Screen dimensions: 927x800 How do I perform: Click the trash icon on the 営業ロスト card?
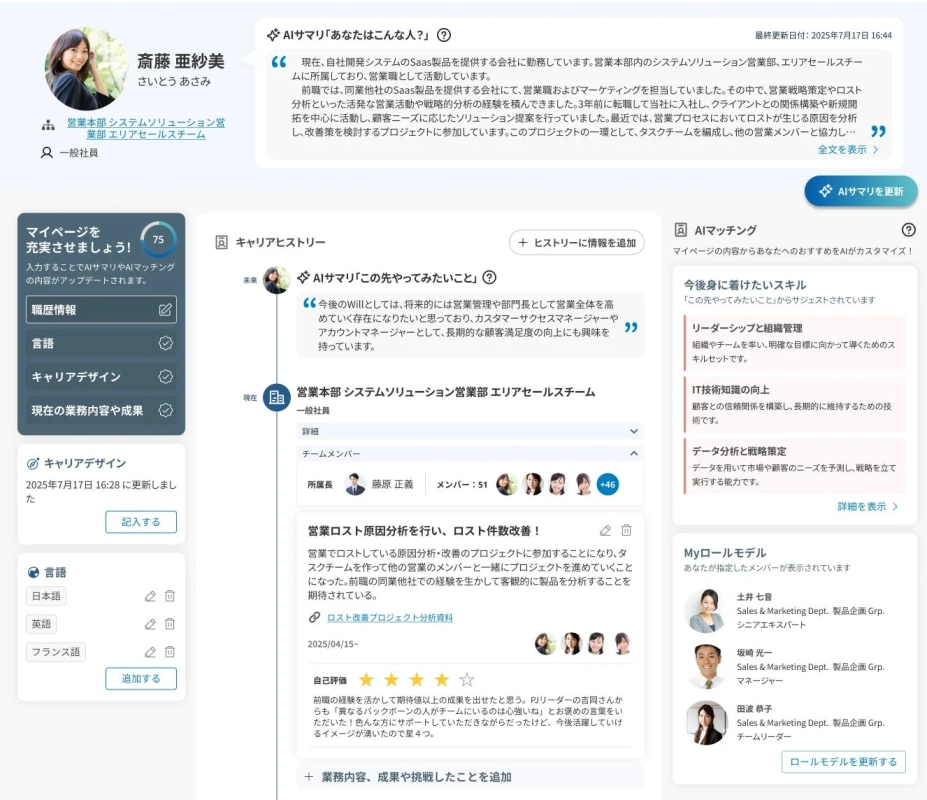pyautogui.click(x=626, y=530)
